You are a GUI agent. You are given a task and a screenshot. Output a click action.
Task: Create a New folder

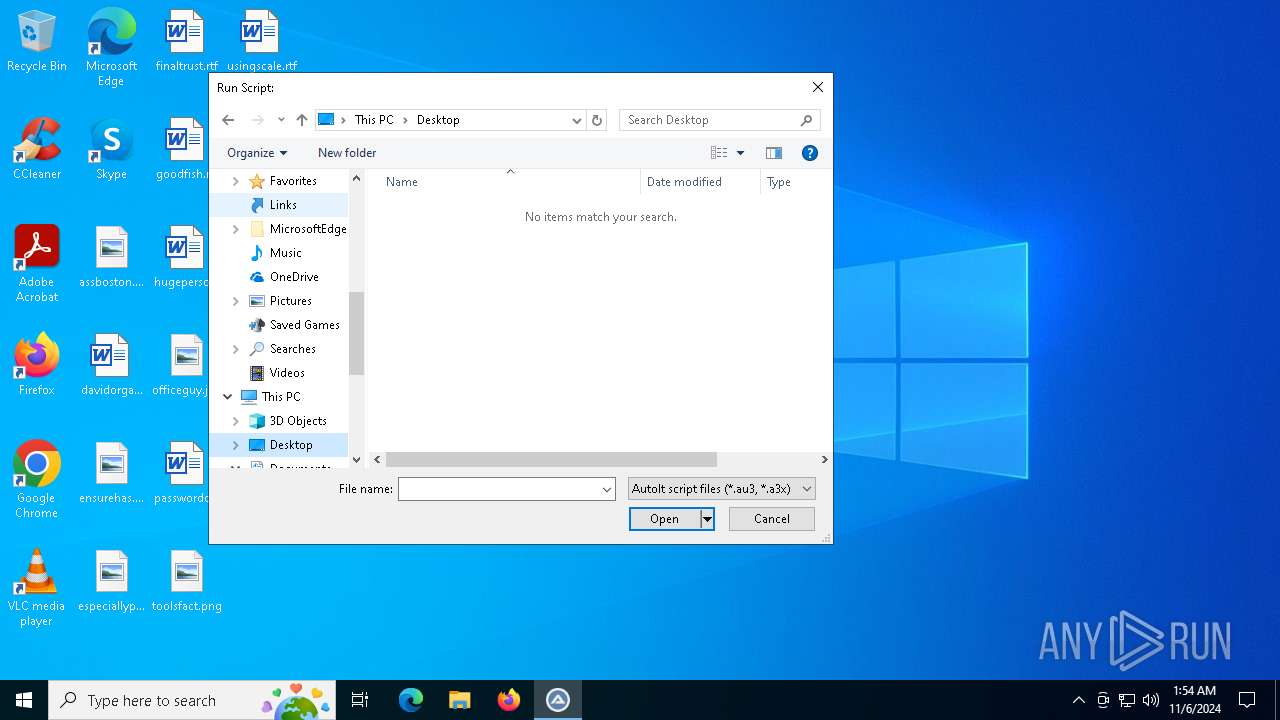tap(347, 153)
